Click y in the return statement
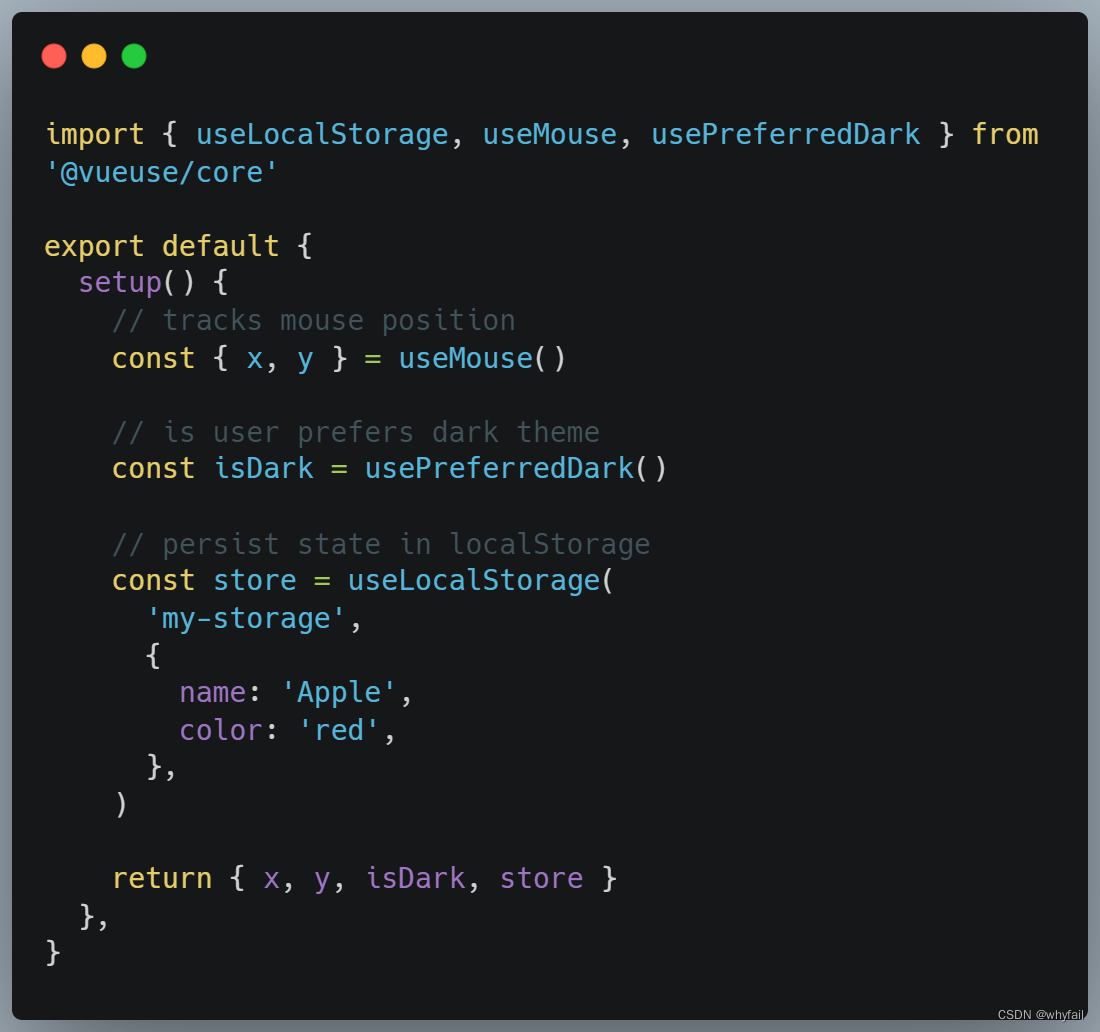The image size is (1100, 1032). [321, 882]
